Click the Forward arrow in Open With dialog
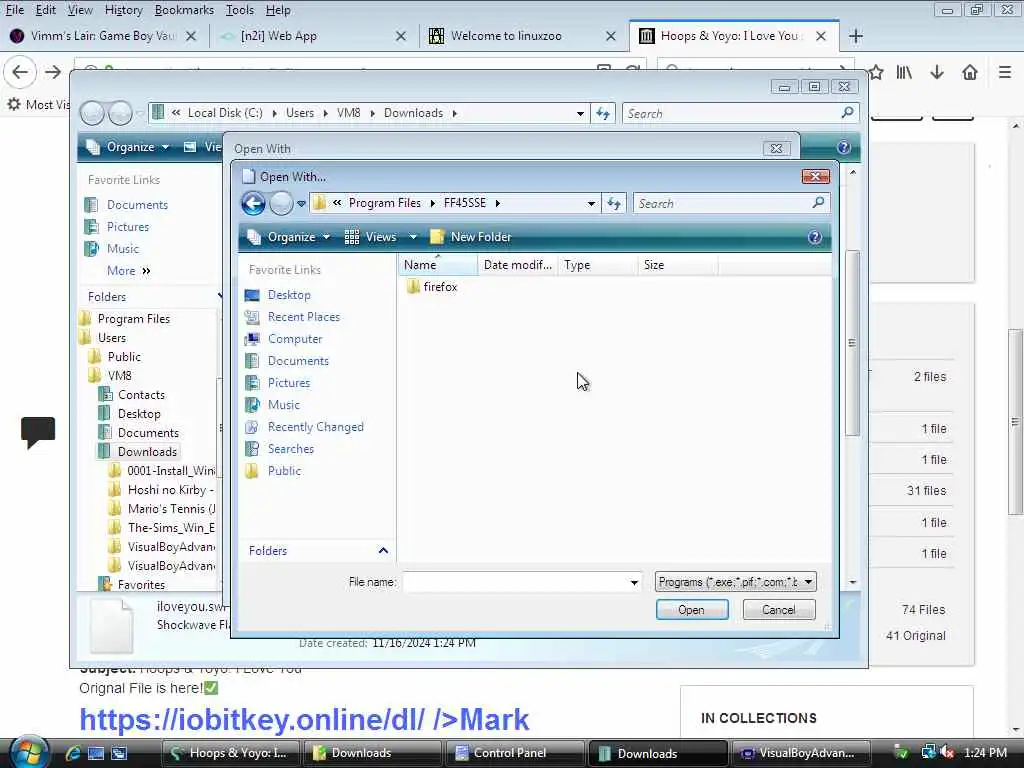Screen dimensions: 1024x768 pyautogui.click(x=281, y=204)
